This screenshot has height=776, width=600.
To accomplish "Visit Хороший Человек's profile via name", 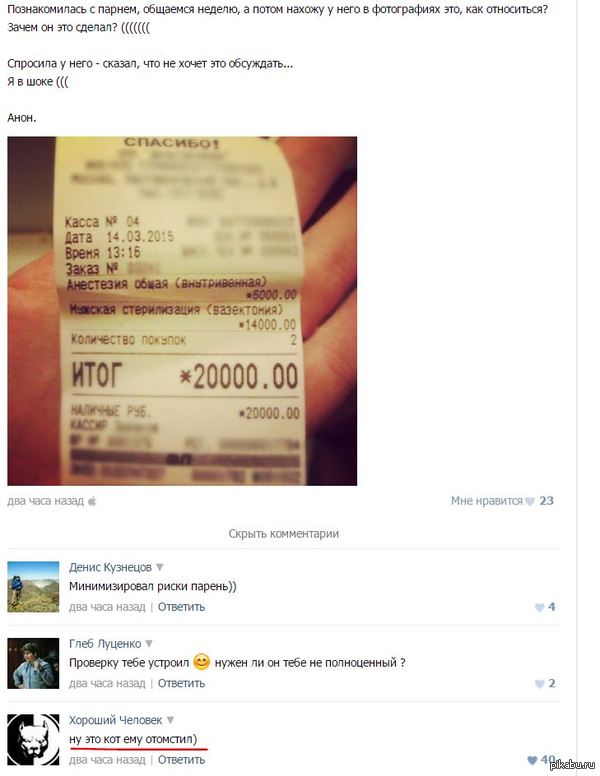I will pos(115,720).
